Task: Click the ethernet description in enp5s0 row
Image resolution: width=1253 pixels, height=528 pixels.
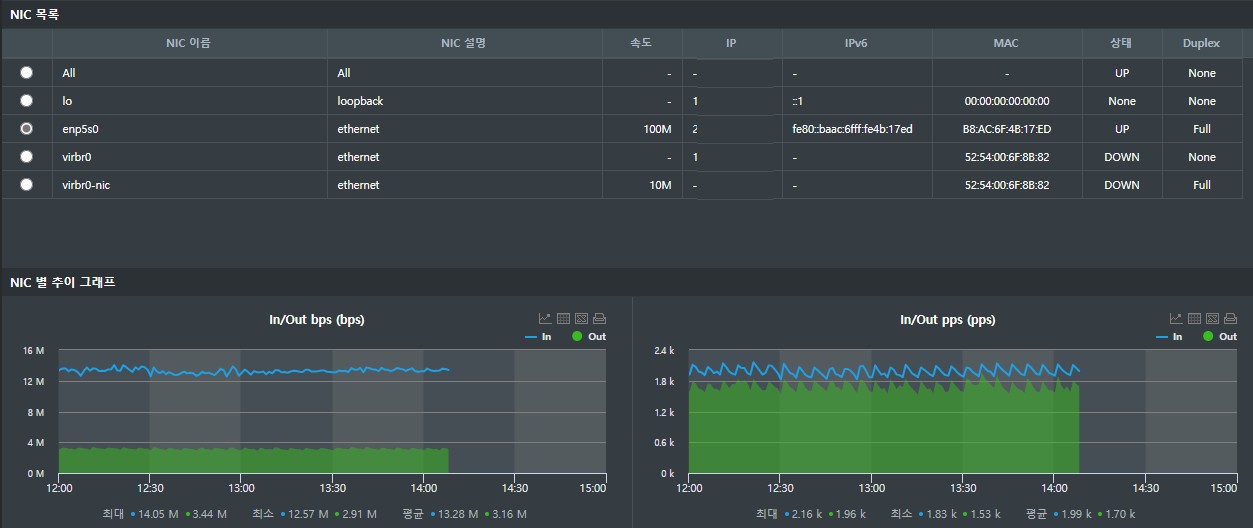Action: (464, 129)
